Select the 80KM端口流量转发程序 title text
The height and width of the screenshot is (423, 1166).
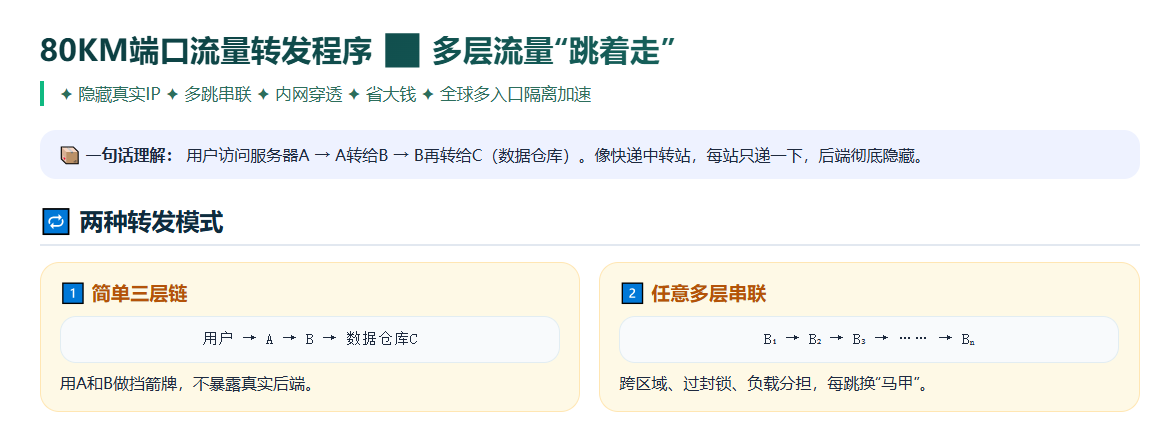point(206,51)
